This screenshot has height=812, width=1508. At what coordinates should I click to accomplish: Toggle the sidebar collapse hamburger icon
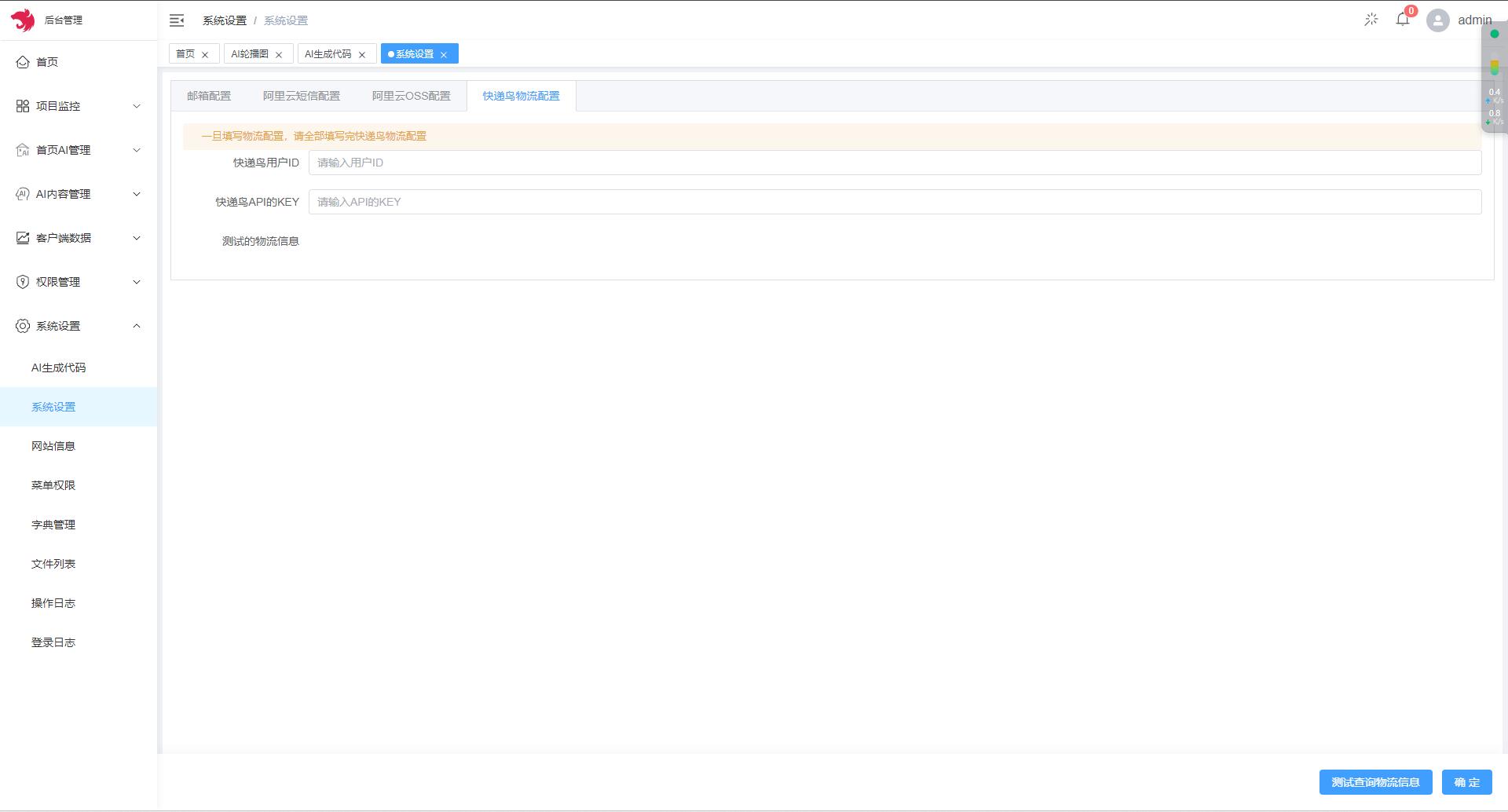pos(177,20)
